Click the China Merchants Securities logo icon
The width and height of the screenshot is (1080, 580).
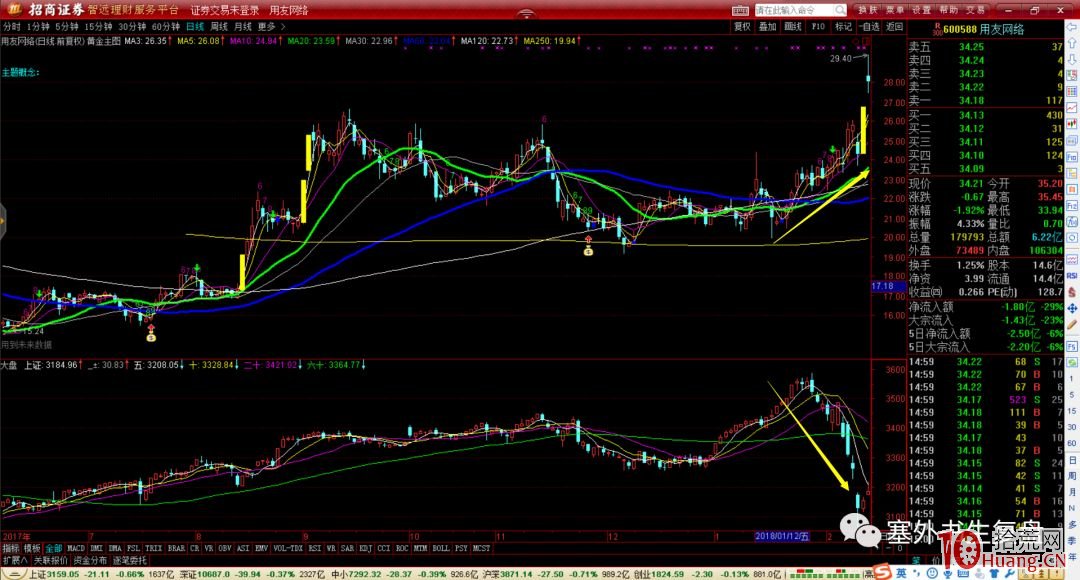point(14,9)
